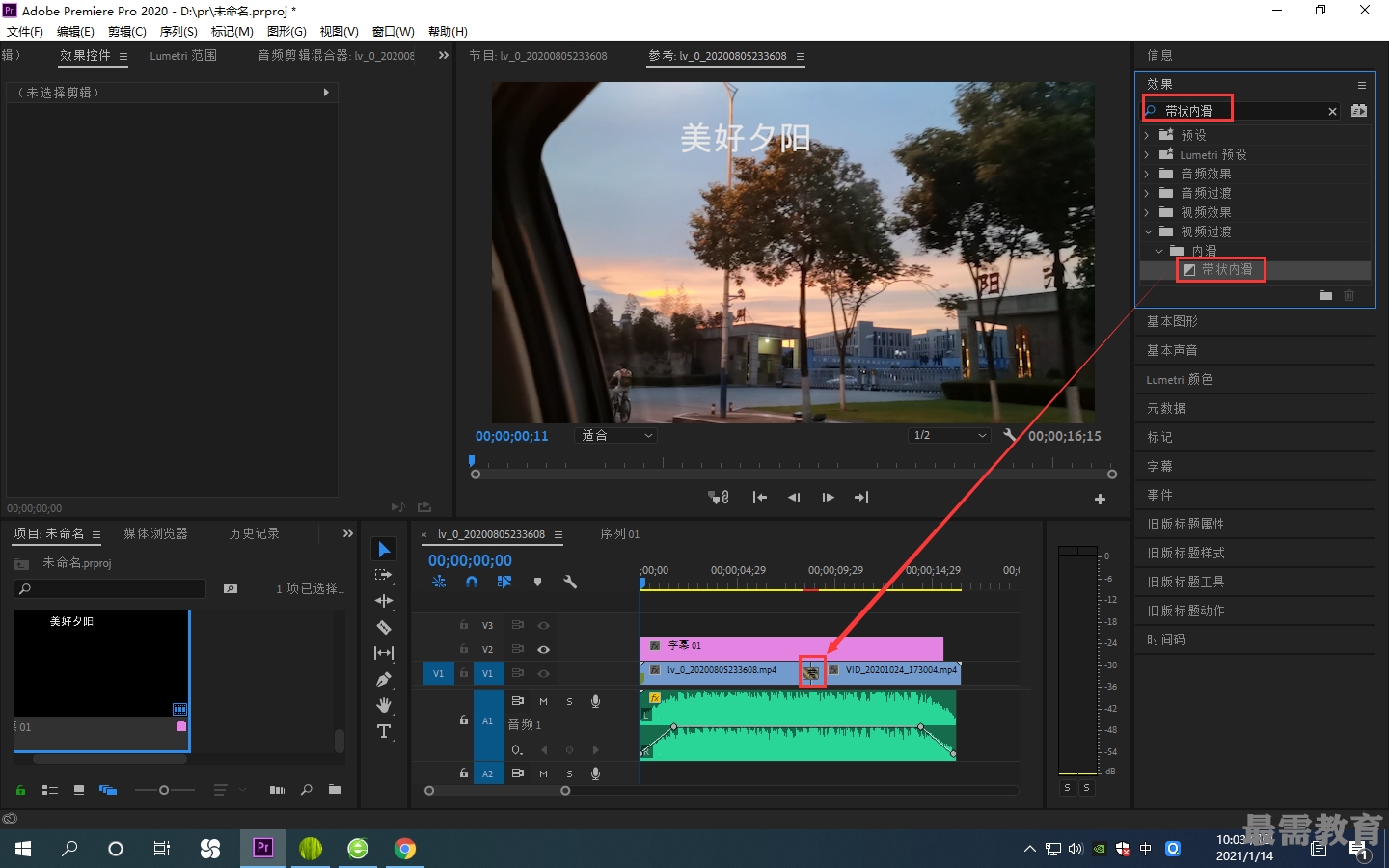Expand the 预设 folder
This screenshot has width=1389, height=868.
pos(1147,135)
